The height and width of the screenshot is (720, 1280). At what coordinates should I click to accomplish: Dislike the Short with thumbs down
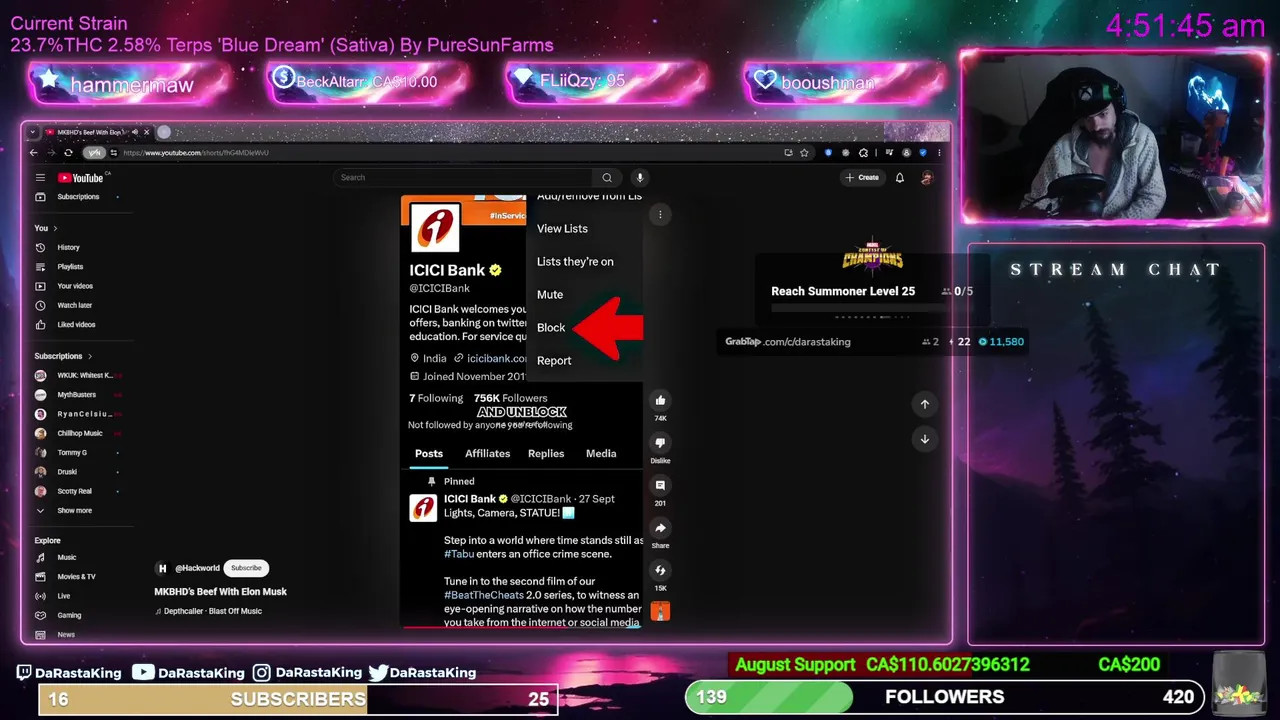click(x=660, y=443)
